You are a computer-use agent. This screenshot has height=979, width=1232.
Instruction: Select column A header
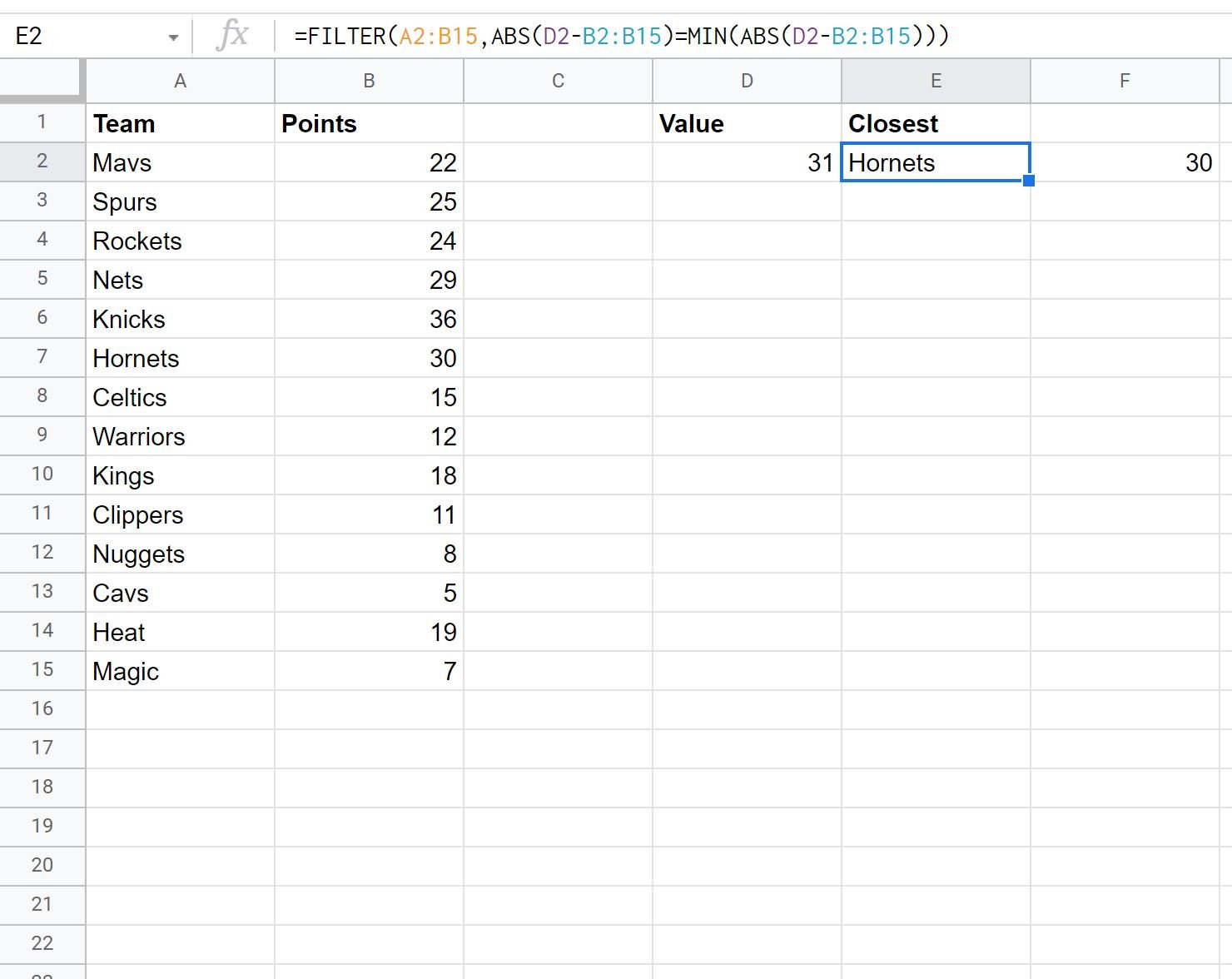pyautogui.click(x=180, y=81)
